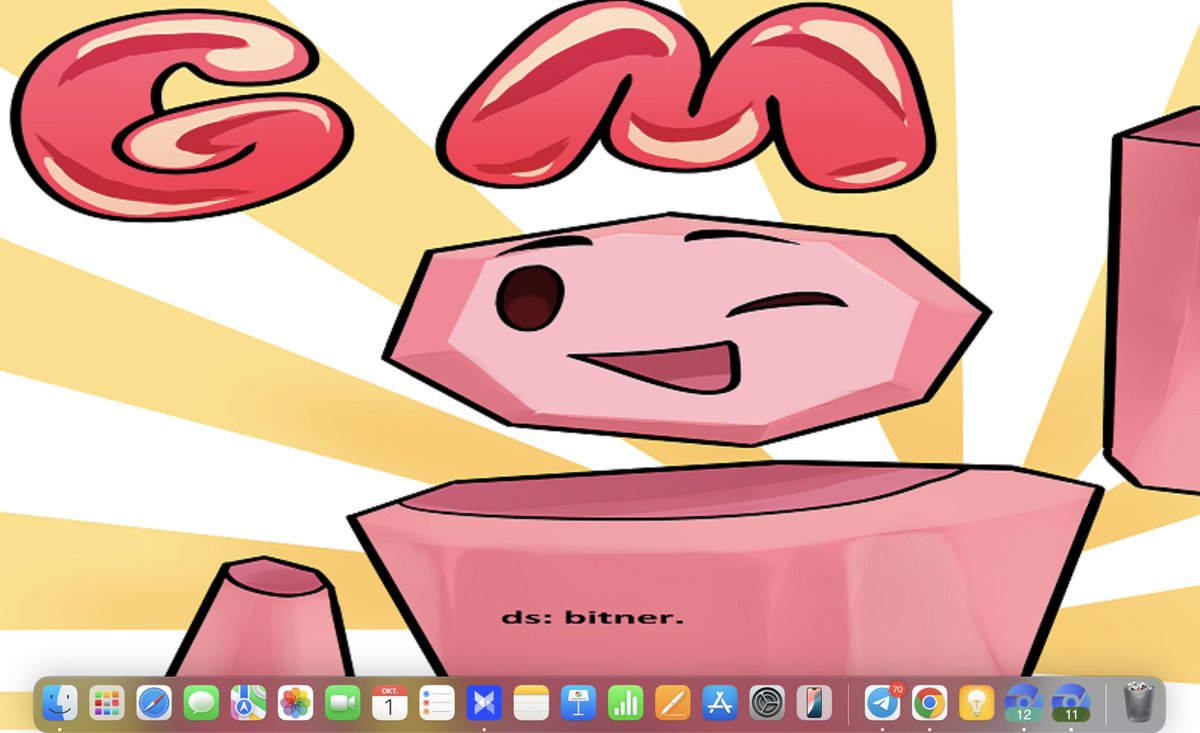This screenshot has height=733, width=1200.
Task: Open Telegram with 70 unread badge
Action: [882, 703]
